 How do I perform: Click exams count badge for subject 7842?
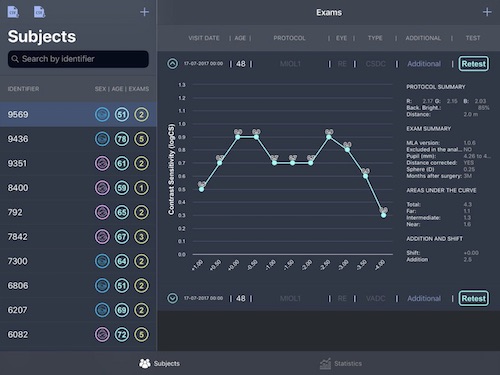[141, 237]
